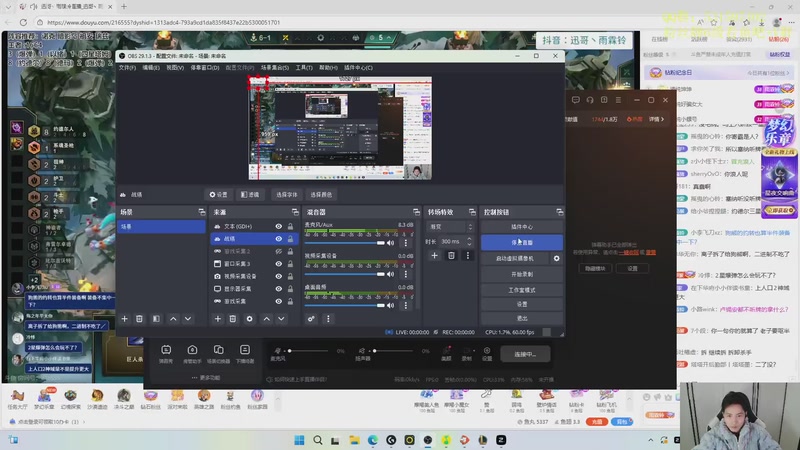Move selected source up in list
The width and height of the screenshot is (800, 450).
(267, 319)
